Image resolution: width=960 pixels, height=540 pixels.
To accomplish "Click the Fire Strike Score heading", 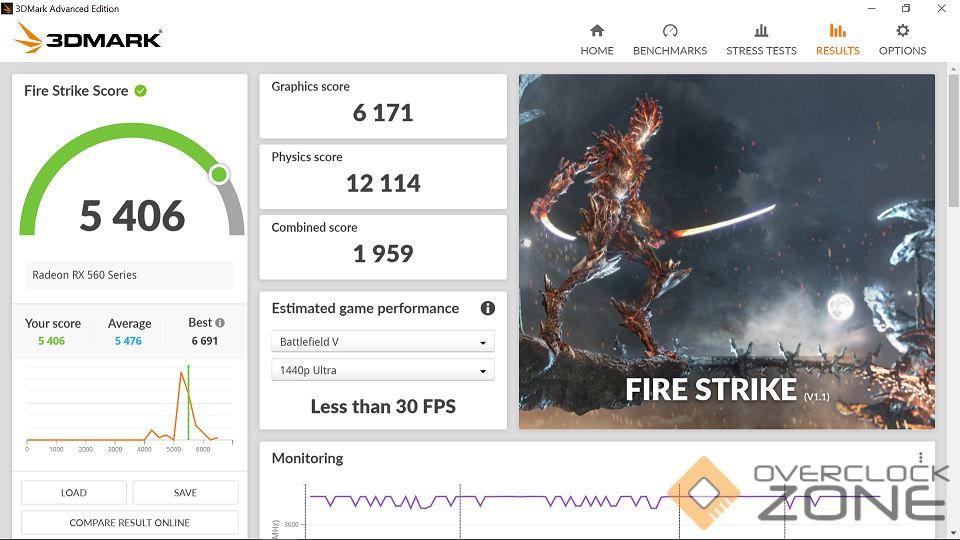I will click(76, 91).
